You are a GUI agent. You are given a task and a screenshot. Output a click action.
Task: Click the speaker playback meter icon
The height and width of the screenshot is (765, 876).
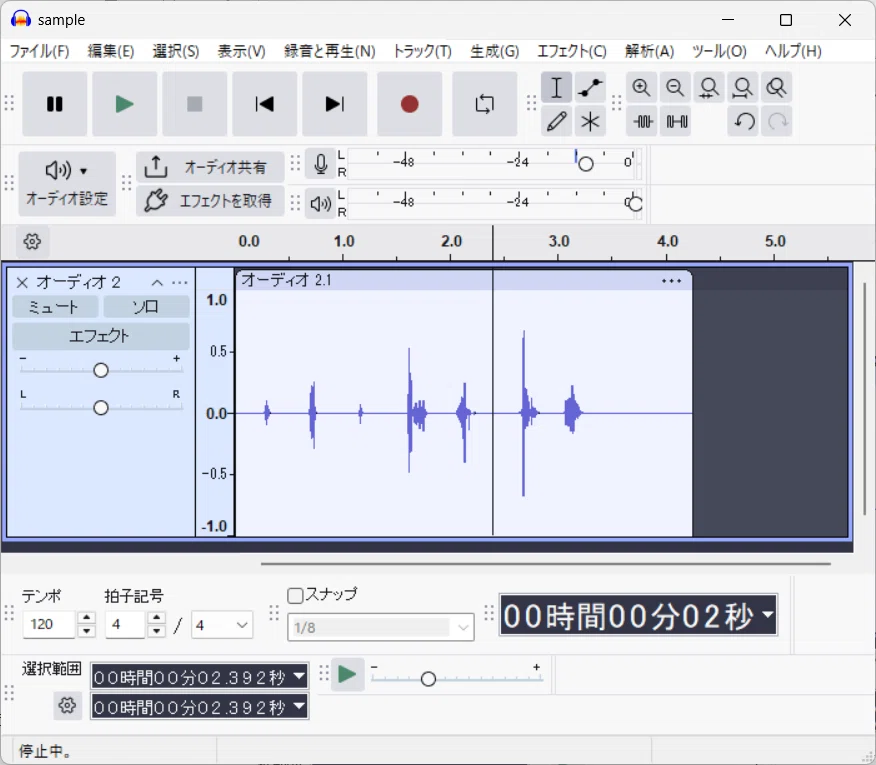pyautogui.click(x=321, y=204)
